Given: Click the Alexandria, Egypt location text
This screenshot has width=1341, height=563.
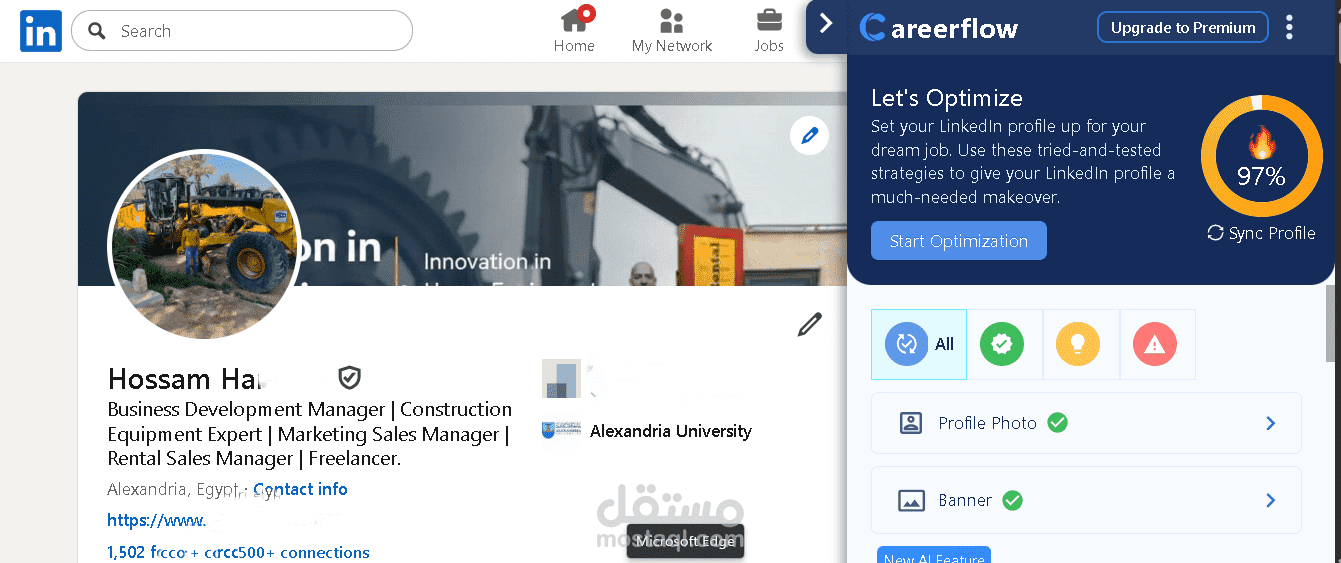Looking at the screenshot, I should click(174, 489).
